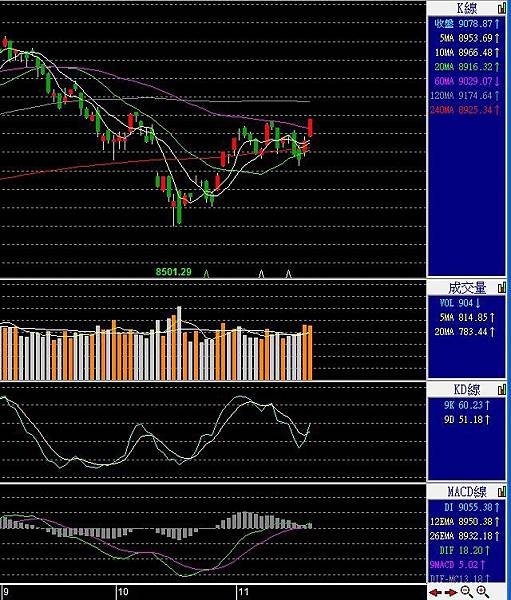Click the latest red candlestick on K chart
511x600 pixels.
click(x=310, y=127)
